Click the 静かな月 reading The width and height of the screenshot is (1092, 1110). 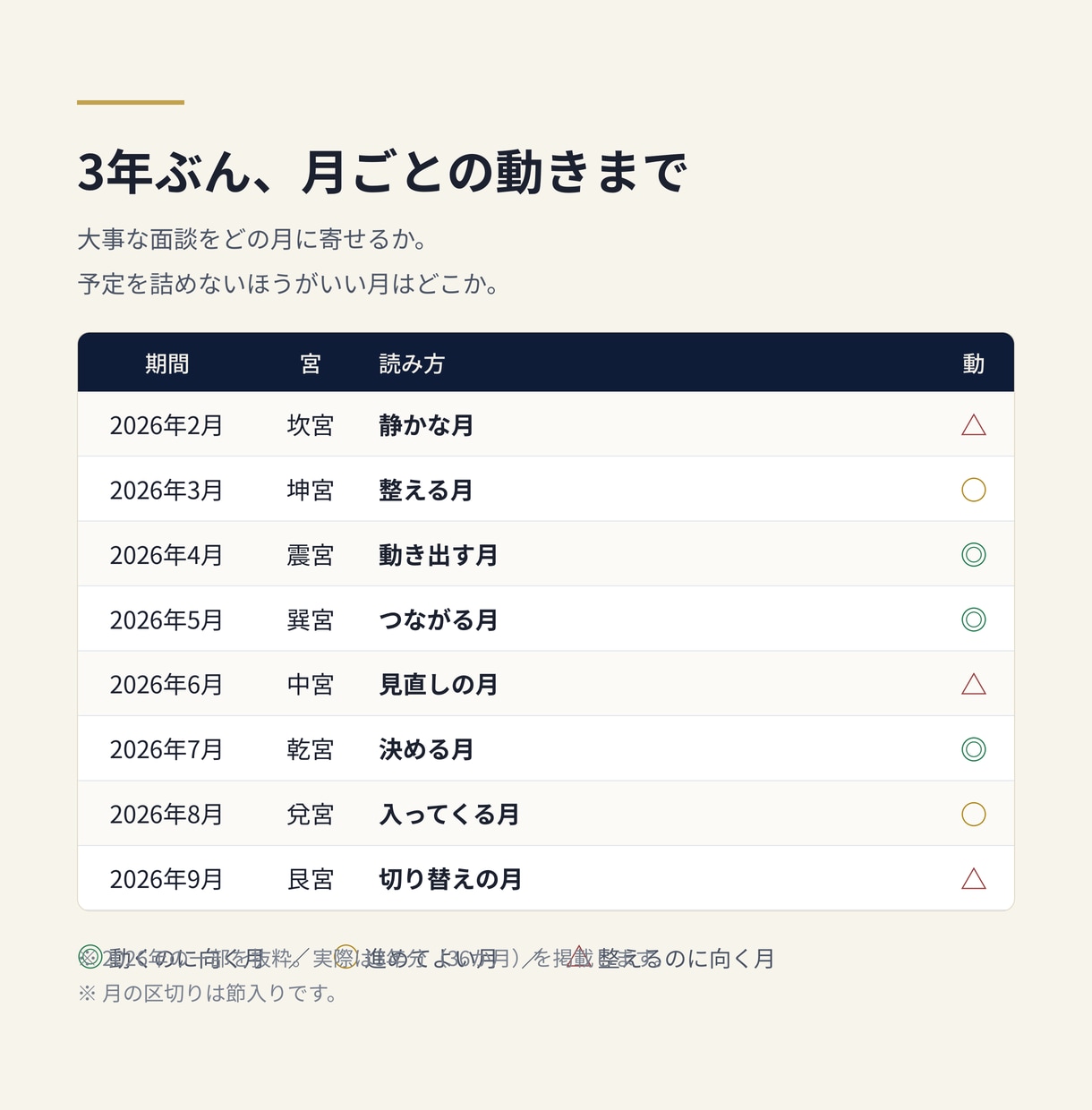426,425
